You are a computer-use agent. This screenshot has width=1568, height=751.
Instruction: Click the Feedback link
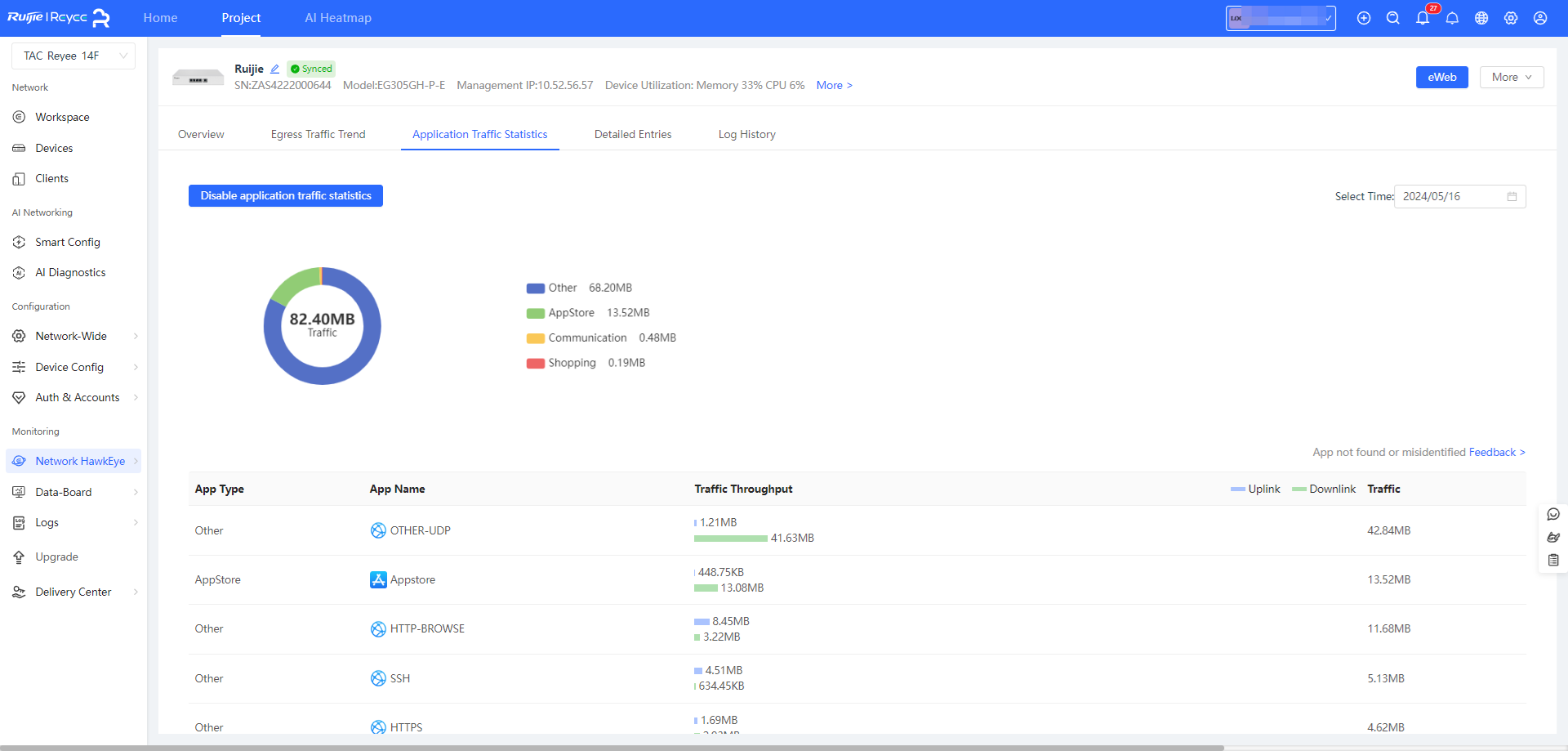tap(1496, 452)
